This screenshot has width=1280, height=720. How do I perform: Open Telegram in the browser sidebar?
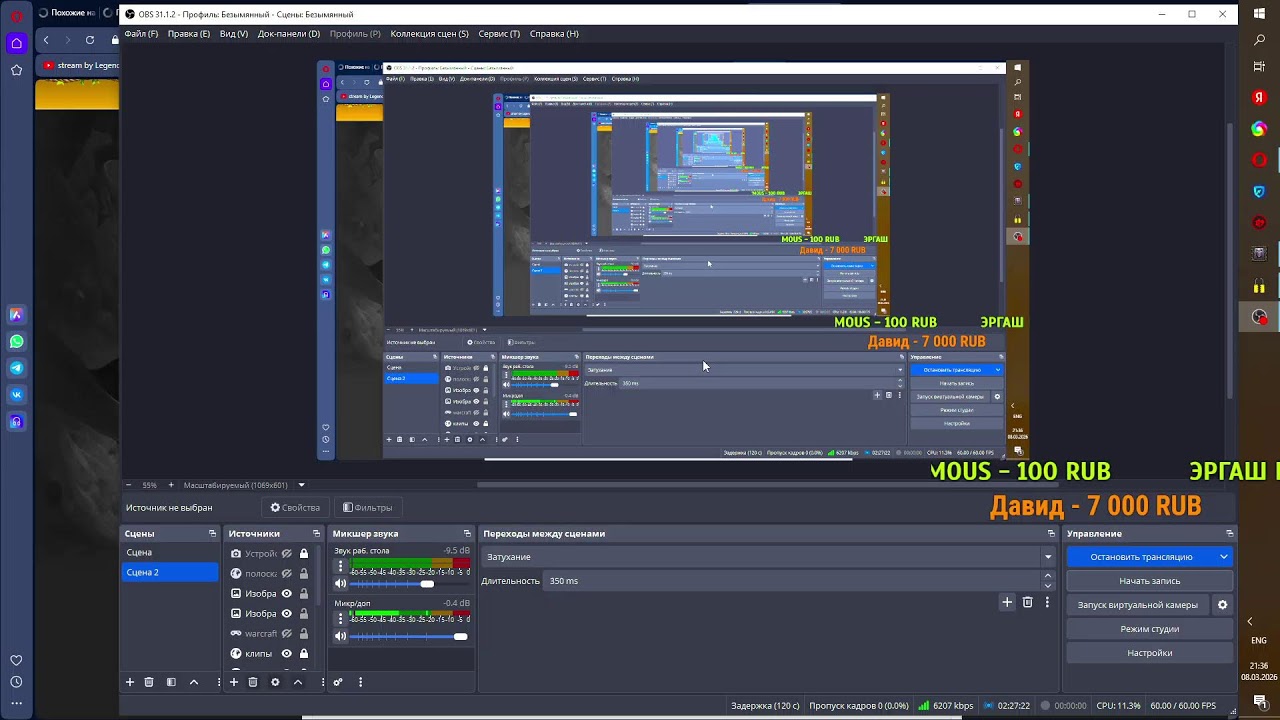pyautogui.click(x=17, y=368)
